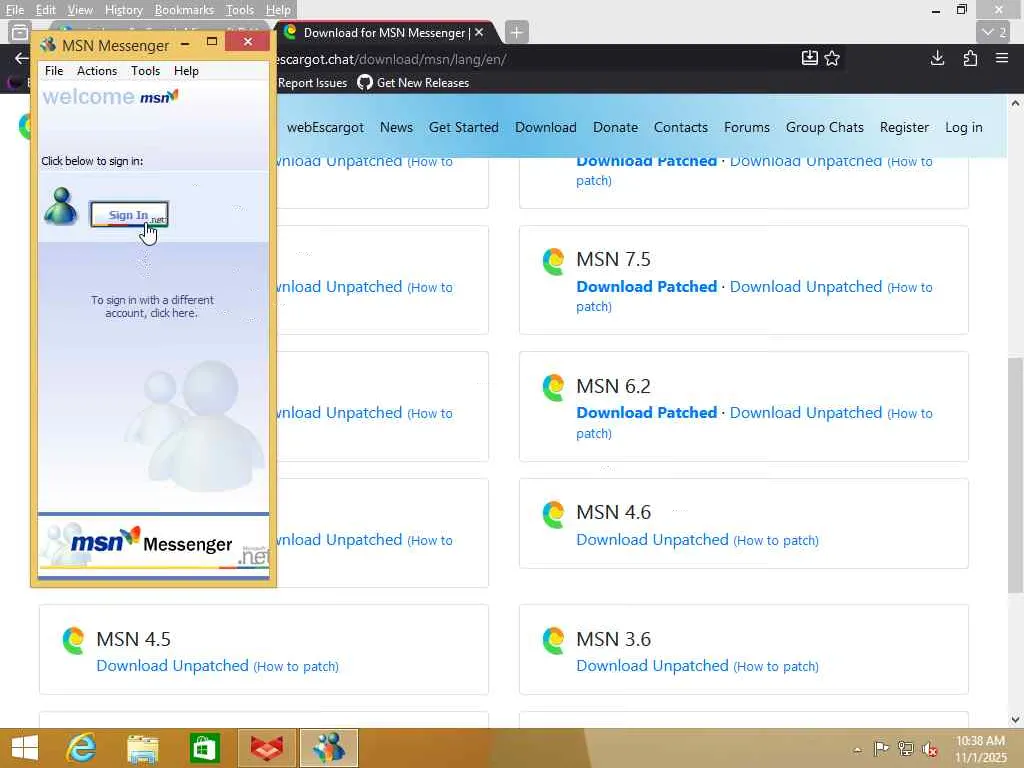This screenshot has width=1024, height=768.
Task: Switch to MSN Messenger taskbar icon
Action: coord(328,748)
